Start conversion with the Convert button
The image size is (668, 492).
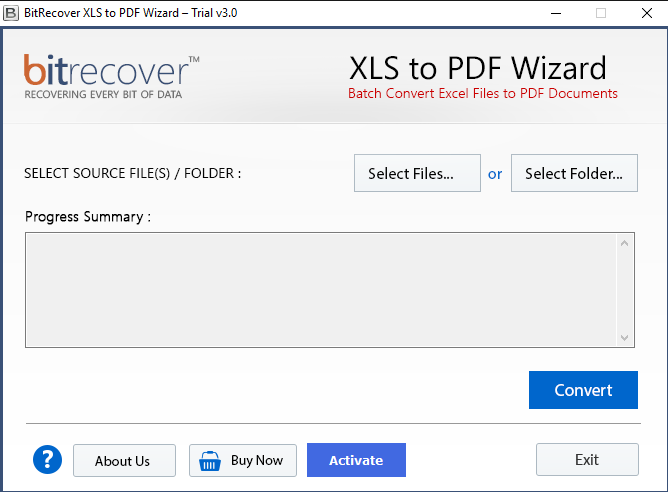click(x=583, y=390)
